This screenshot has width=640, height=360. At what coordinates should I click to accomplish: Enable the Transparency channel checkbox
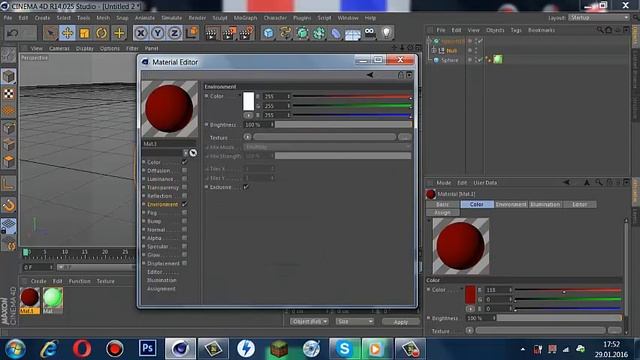[184, 187]
